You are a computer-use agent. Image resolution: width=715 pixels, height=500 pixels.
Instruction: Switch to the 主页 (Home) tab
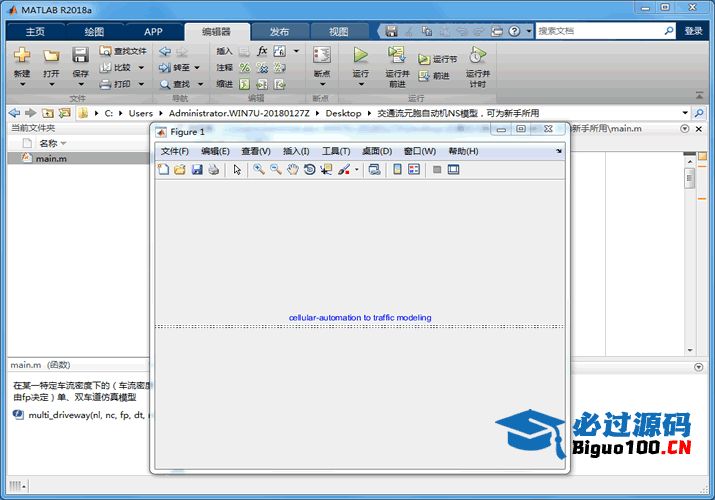(x=35, y=31)
